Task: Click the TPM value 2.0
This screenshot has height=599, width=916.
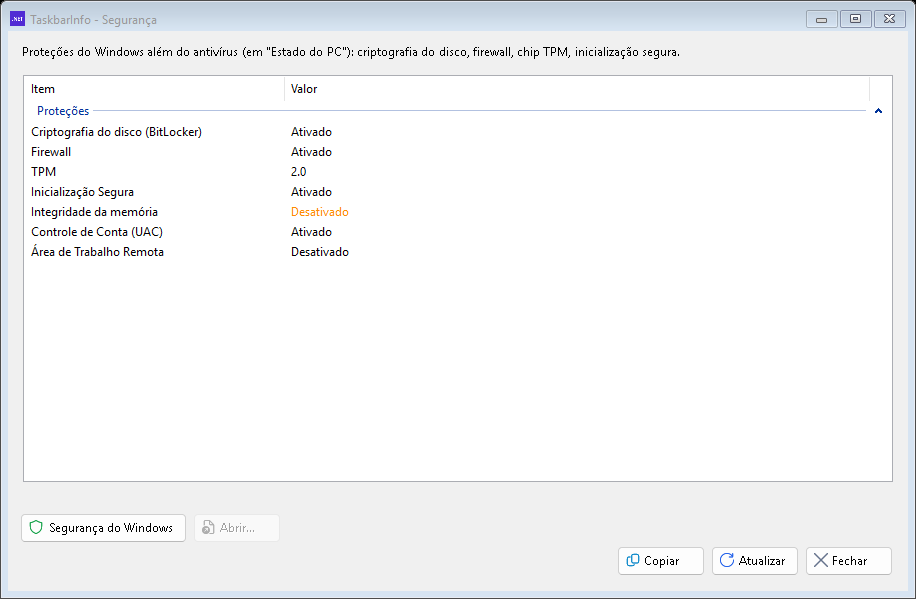Action: (299, 172)
